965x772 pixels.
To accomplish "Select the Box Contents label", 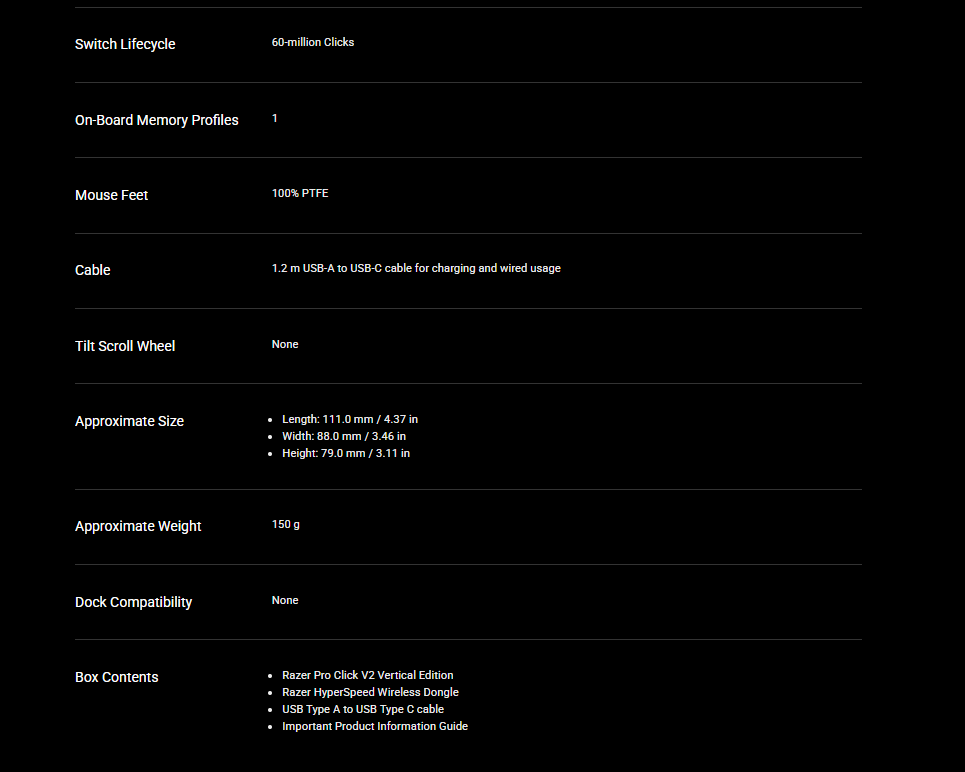I will click(x=116, y=677).
